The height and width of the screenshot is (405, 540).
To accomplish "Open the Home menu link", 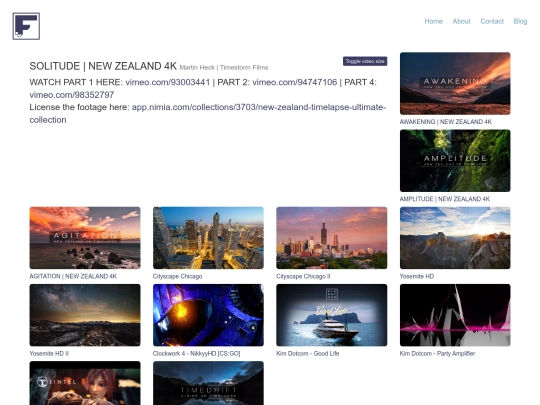I will tap(433, 21).
